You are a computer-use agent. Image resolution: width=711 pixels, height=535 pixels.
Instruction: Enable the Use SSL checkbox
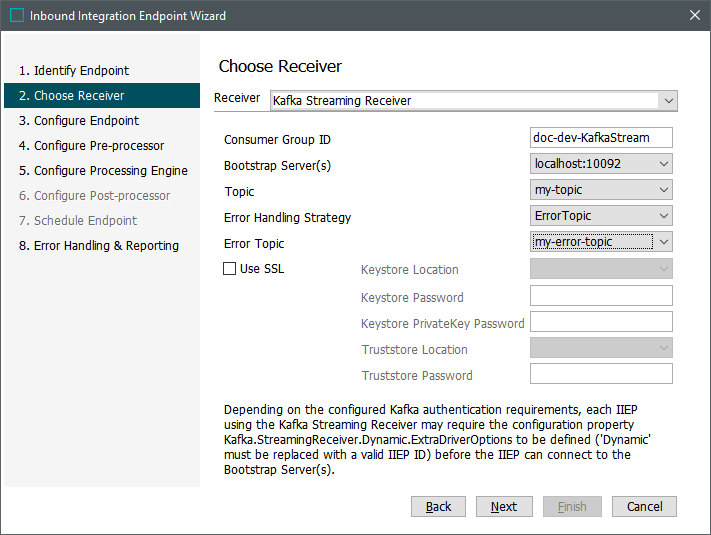coord(229,268)
